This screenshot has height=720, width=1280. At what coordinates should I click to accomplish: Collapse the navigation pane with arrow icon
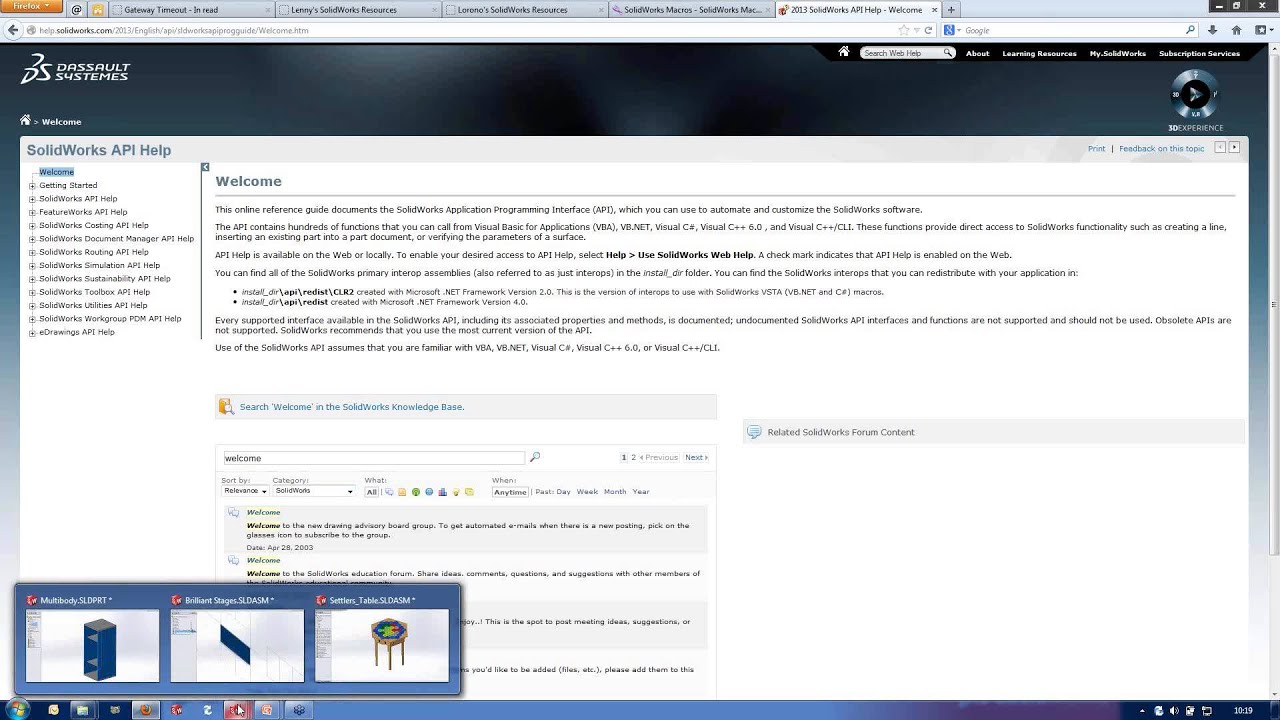click(205, 167)
